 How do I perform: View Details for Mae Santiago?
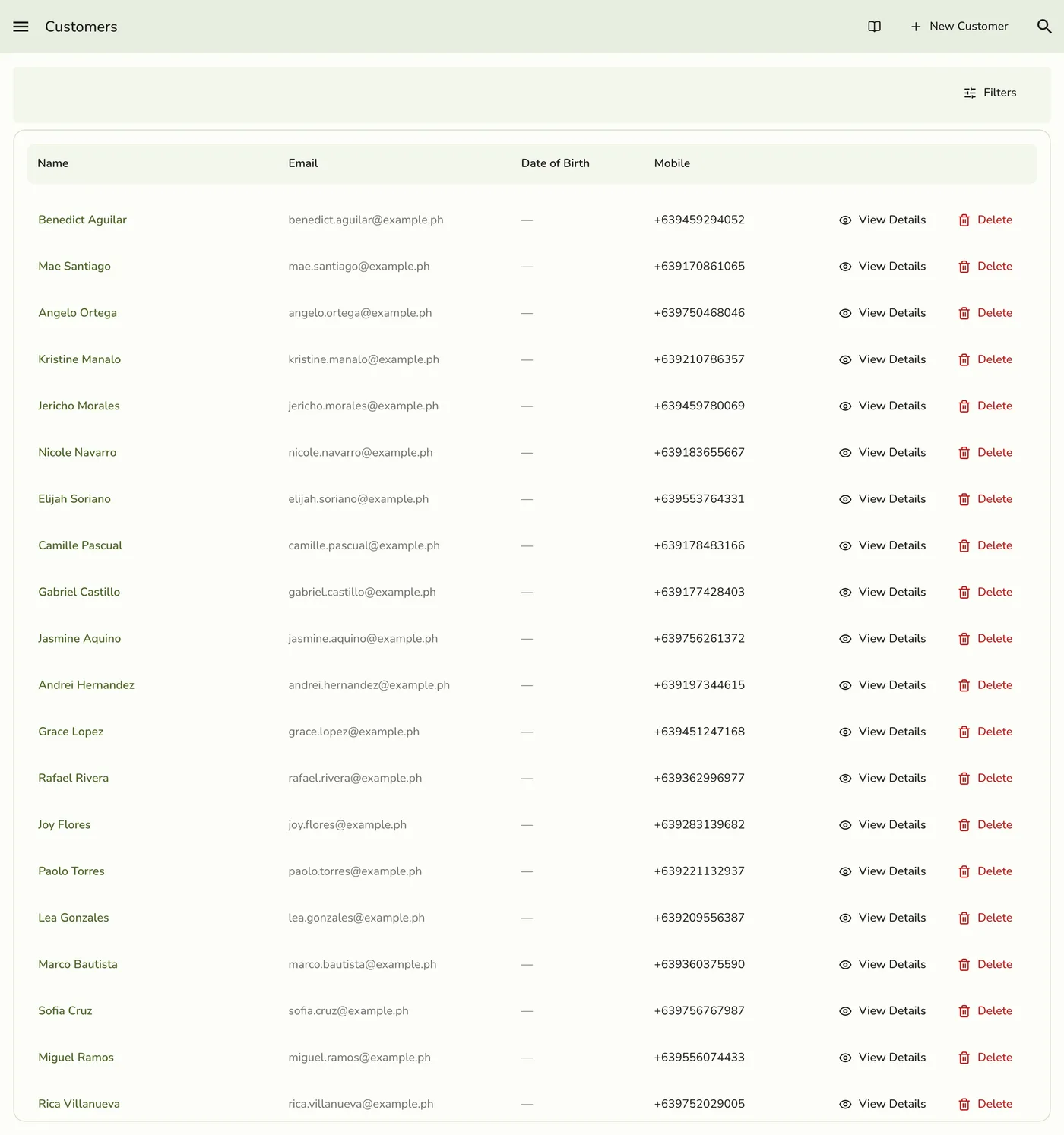click(882, 266)
